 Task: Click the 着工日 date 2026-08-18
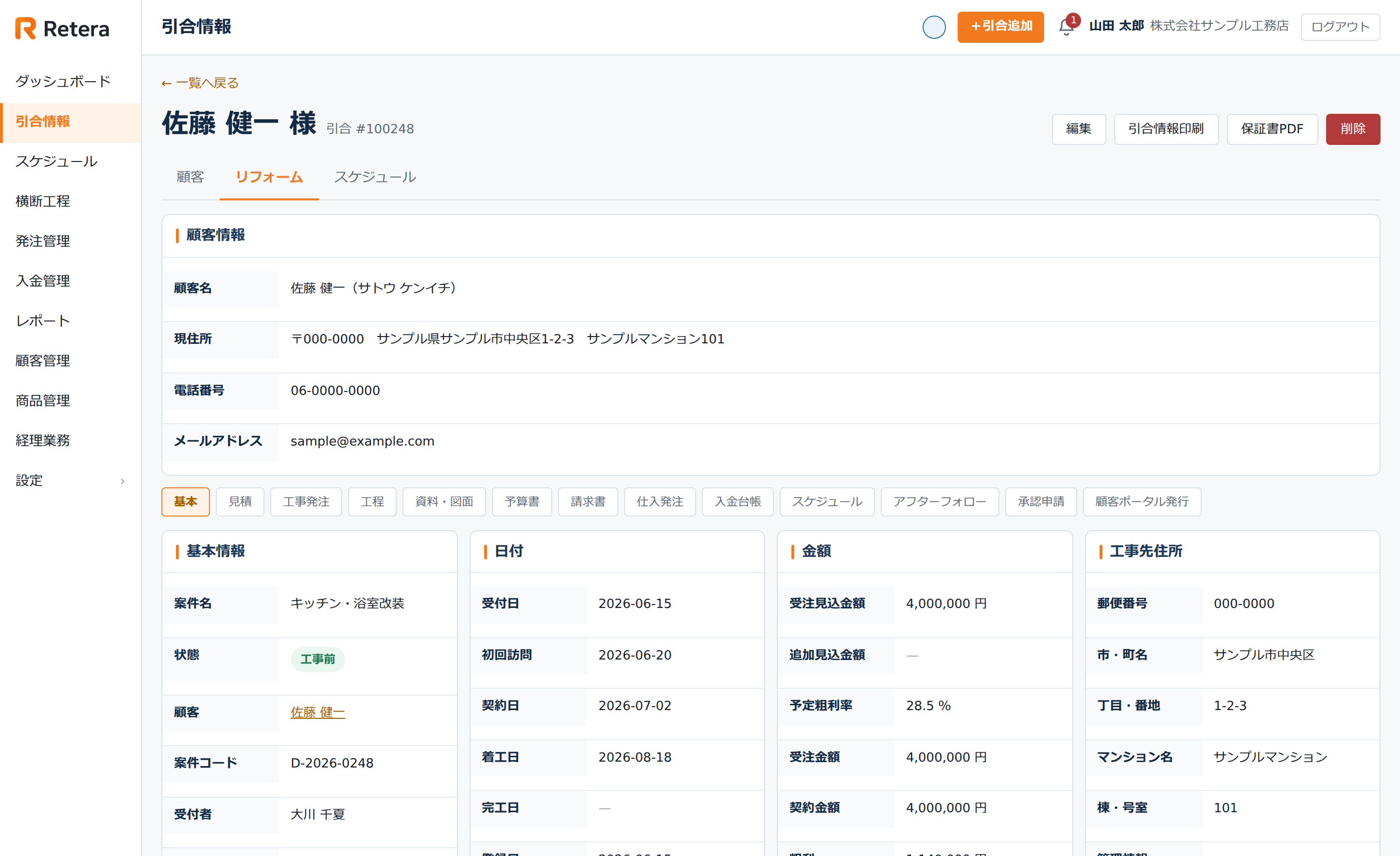click(x=635, y=757)
